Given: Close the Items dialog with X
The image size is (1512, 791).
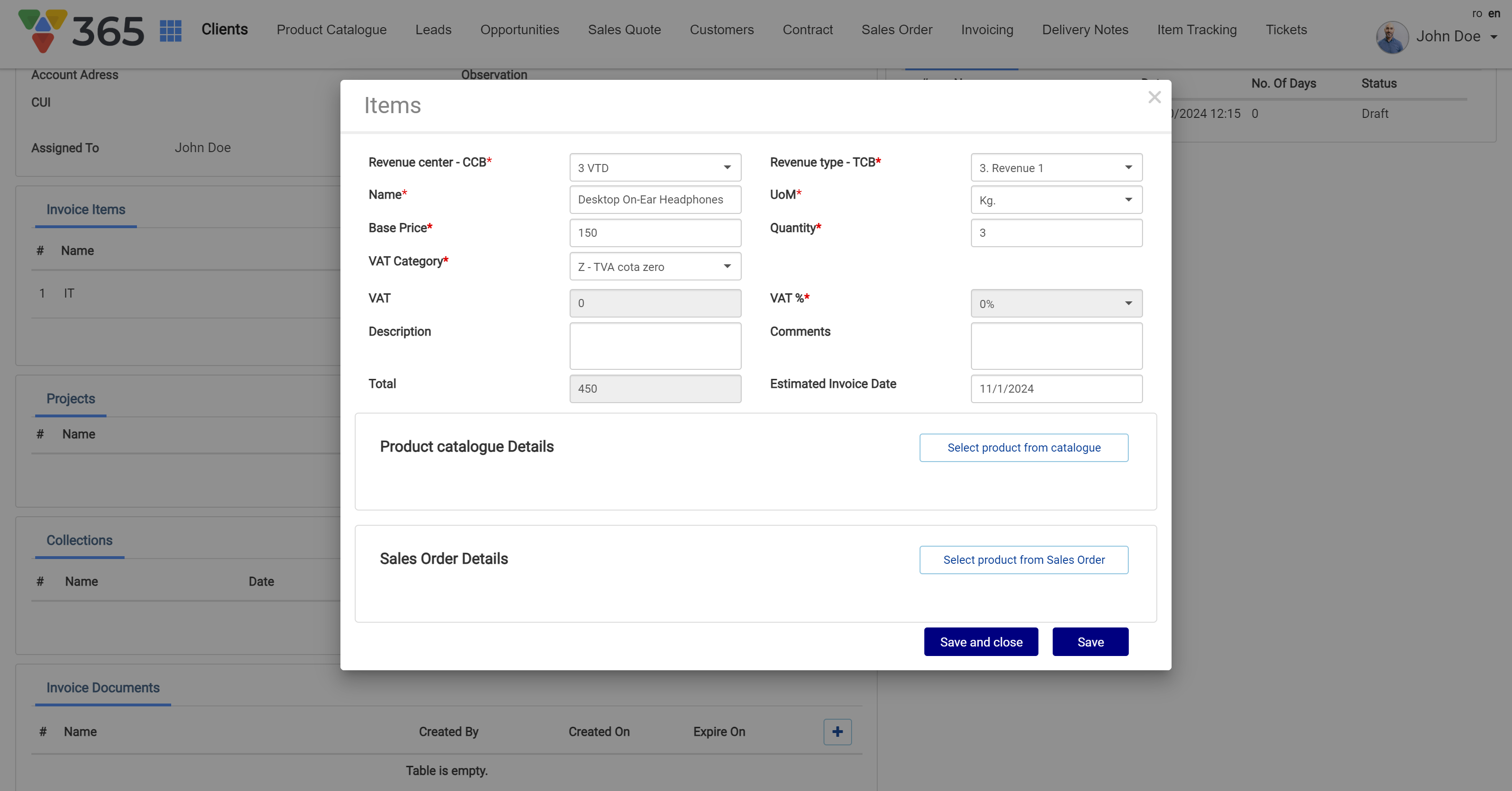Looking at the screenshot, I should [x=1154, y=97].
